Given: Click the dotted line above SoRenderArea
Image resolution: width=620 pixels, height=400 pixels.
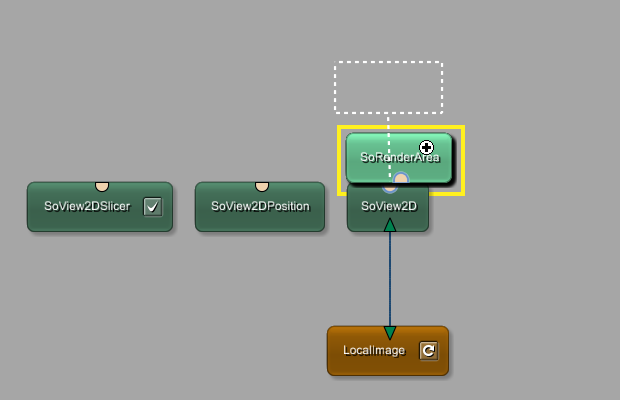Looking at the screenshot, I should tap(390, 120).
